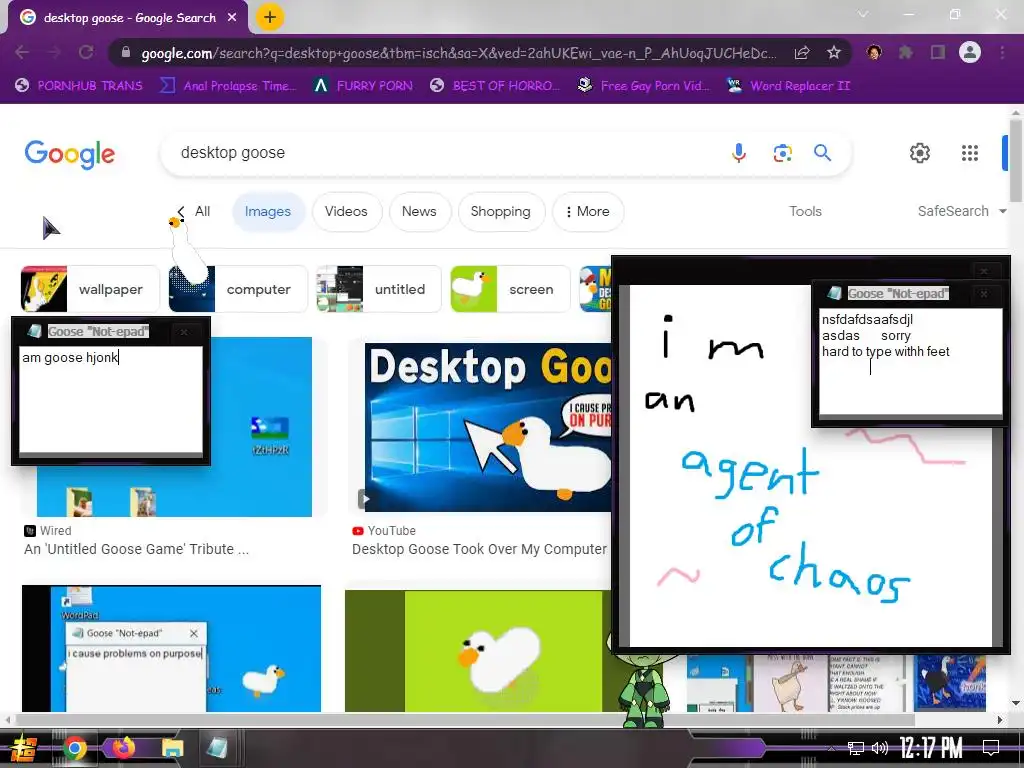The width and height of the screenshot is (1024, 768).
Task: Expand the More search filters menu
Action: pos(588,212)
